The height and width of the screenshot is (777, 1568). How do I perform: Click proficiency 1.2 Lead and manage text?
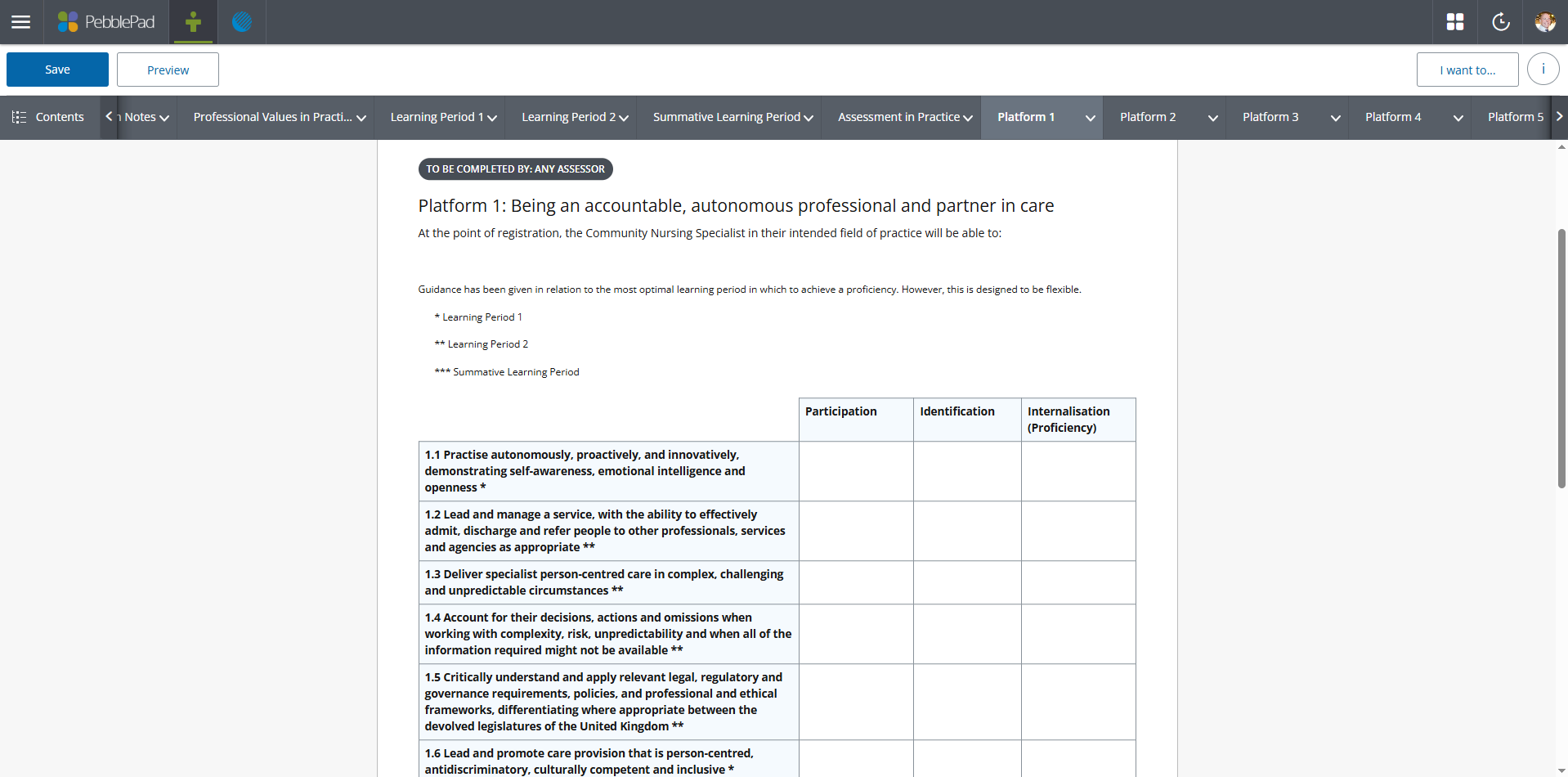(x=605, y=531)
